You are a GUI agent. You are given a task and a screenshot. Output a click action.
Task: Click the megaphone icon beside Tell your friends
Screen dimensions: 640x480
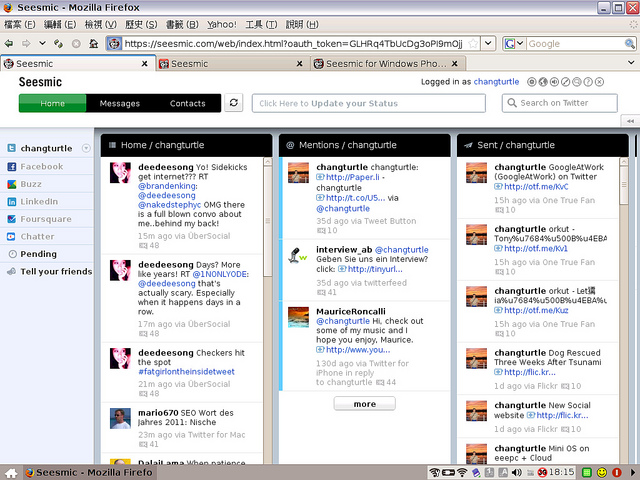click(x=12, y=271)
